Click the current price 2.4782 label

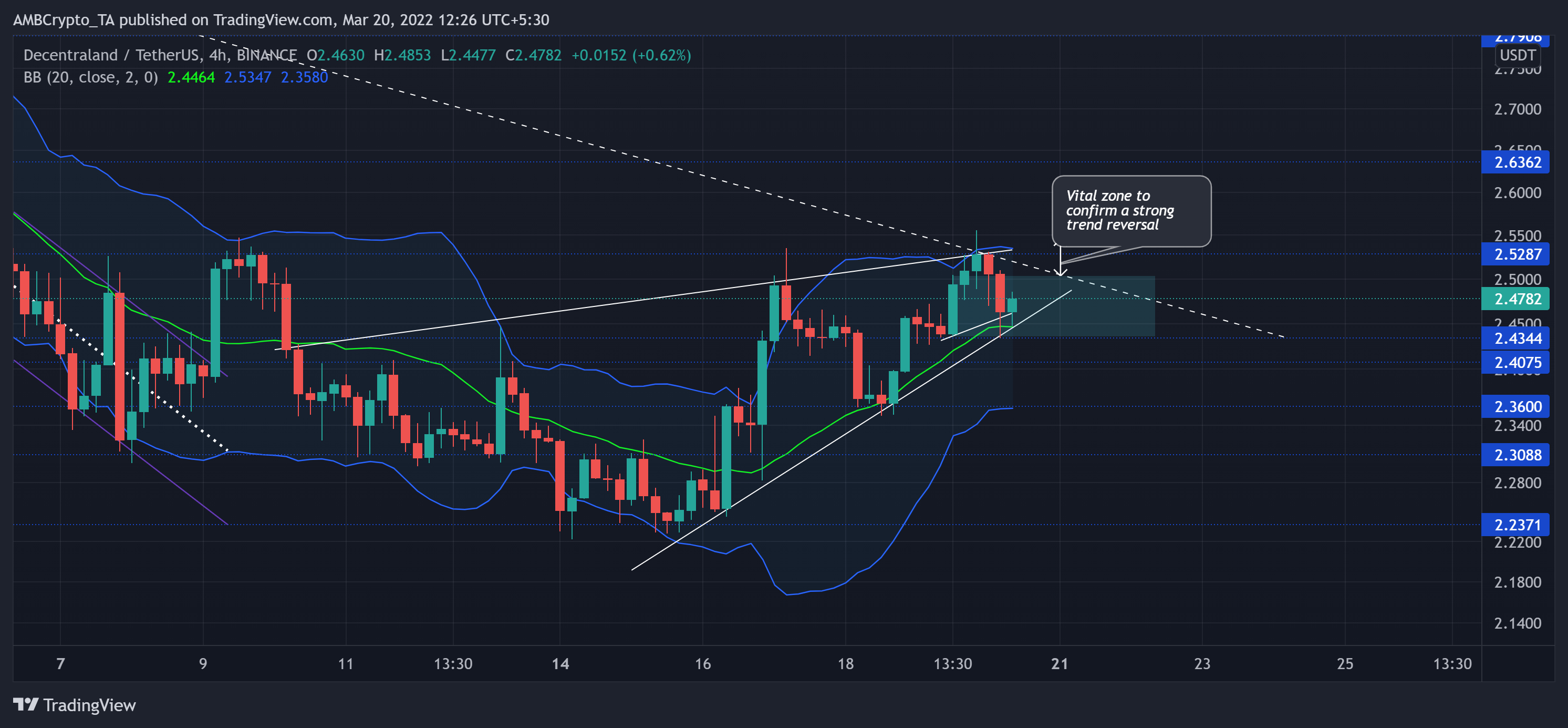[x=1515, y=299]
